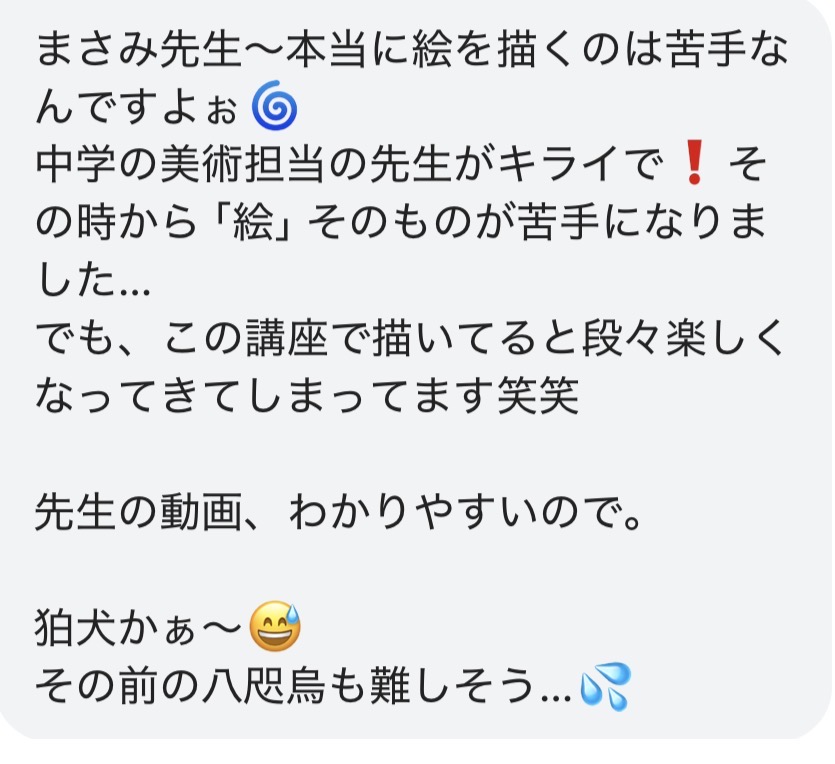Select the name まさみ先生 at message start
835x764 pixels.
[x=140, y=49]
